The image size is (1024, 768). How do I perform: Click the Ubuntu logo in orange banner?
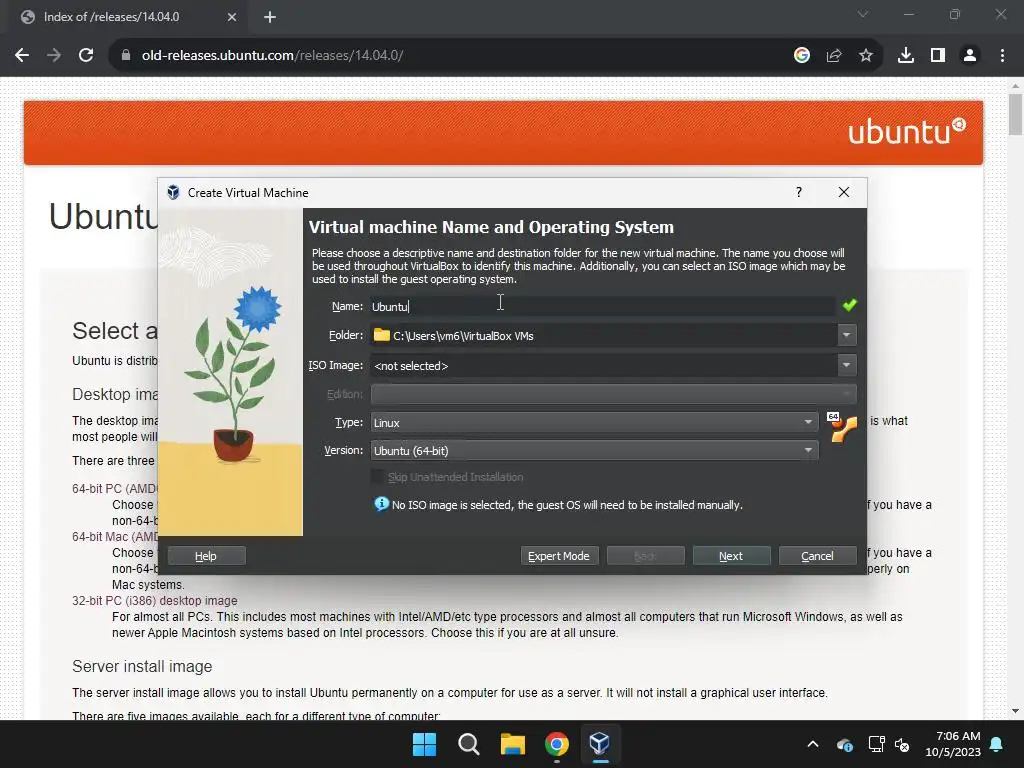click(x=907, y=131)
